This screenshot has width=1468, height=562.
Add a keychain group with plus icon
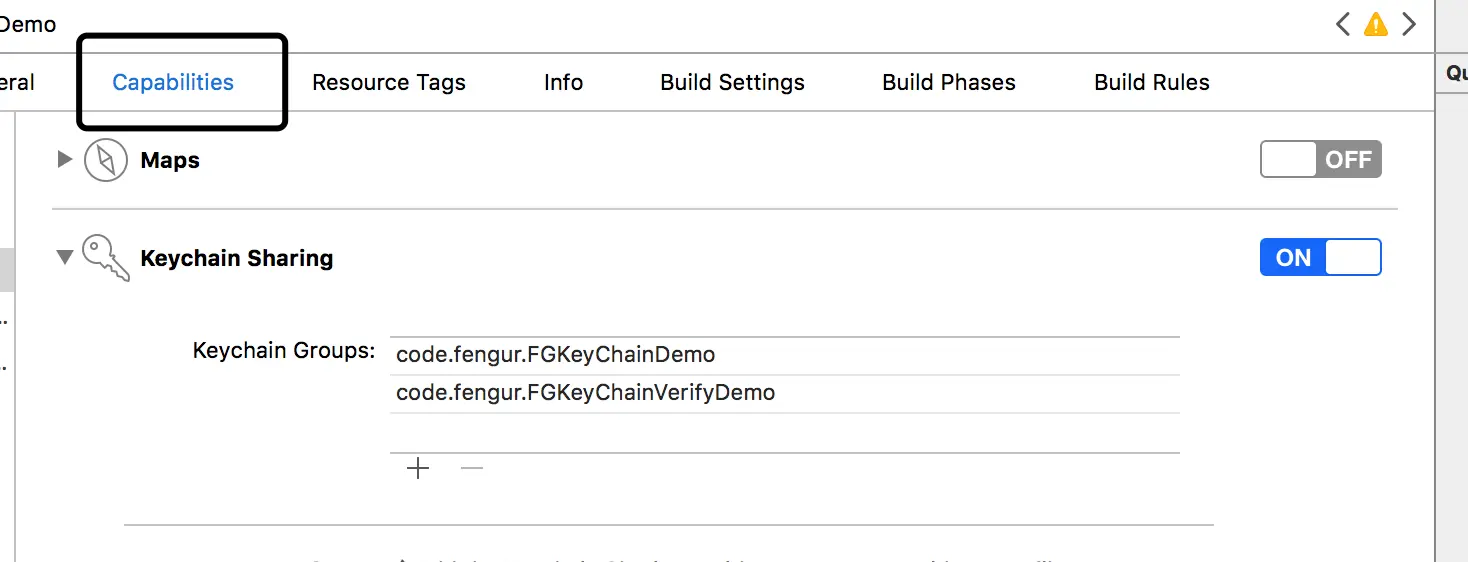(418, 468)
